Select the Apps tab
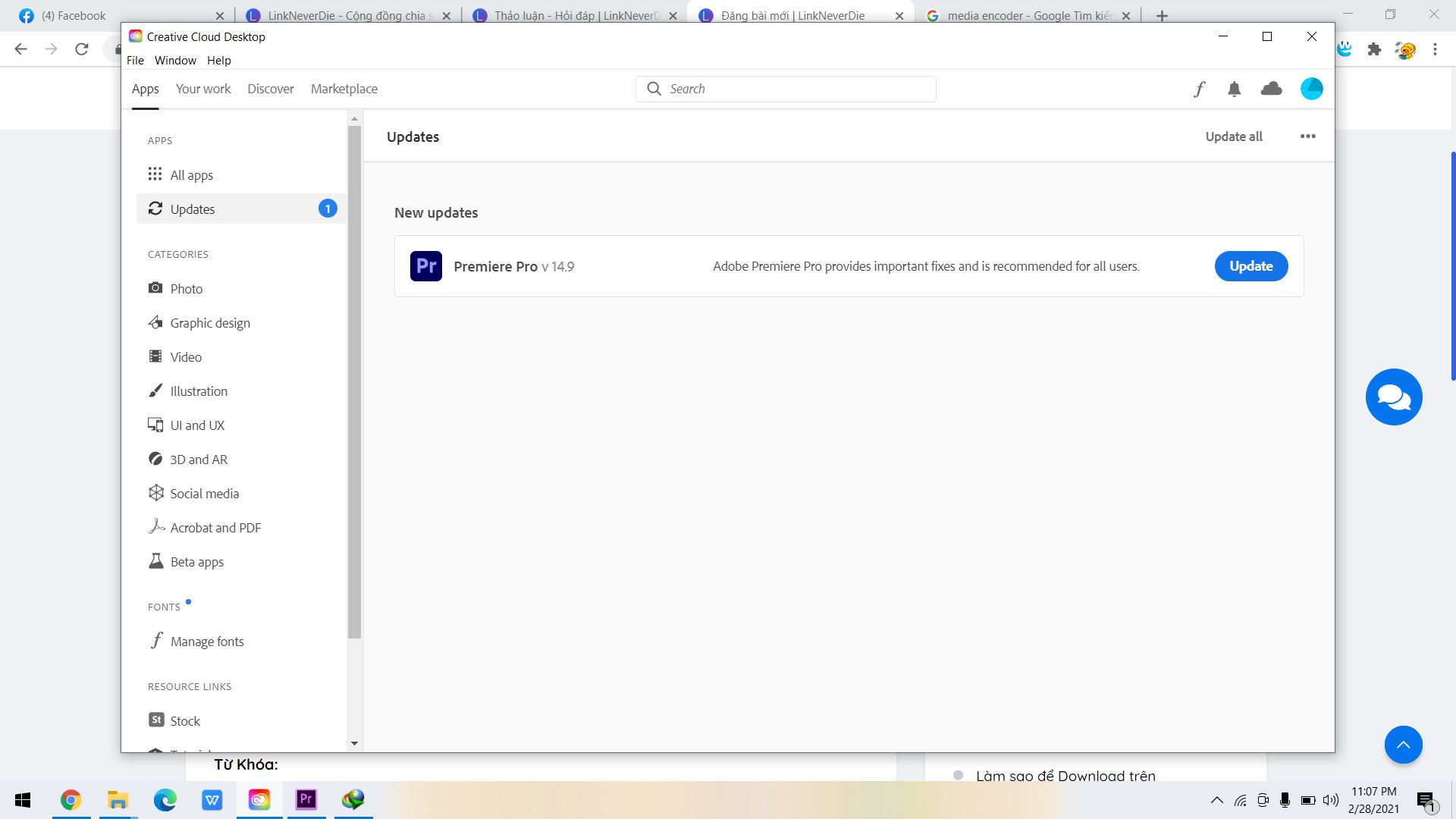Screen dimensions: 1456x819 [144, 89]
